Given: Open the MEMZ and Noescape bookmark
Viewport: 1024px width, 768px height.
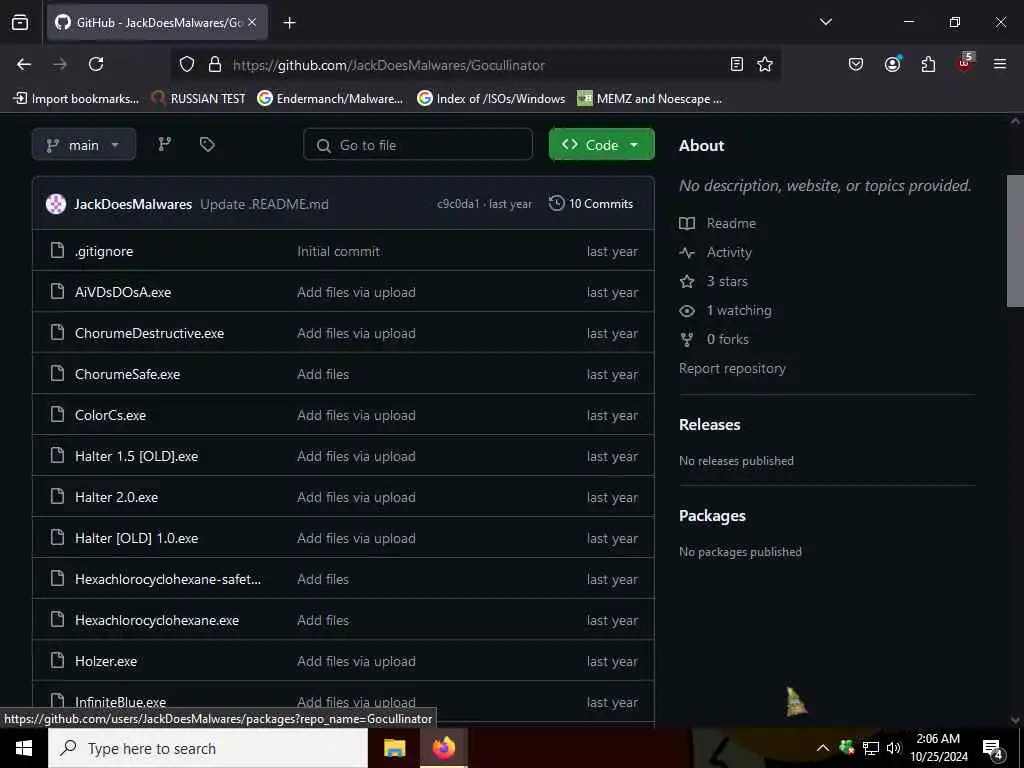Looking at the screenshot, I should (x=650, y=99).
